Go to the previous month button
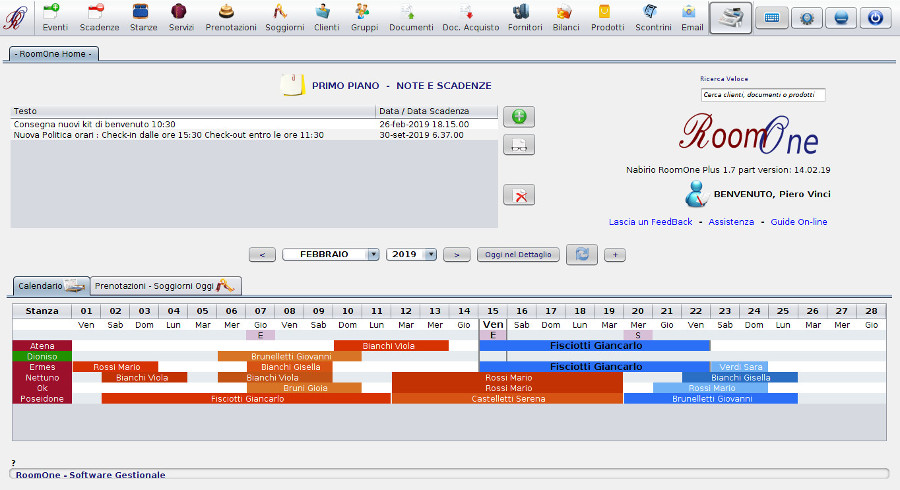This screenshot has height=490, width=900. click(262, 254)
